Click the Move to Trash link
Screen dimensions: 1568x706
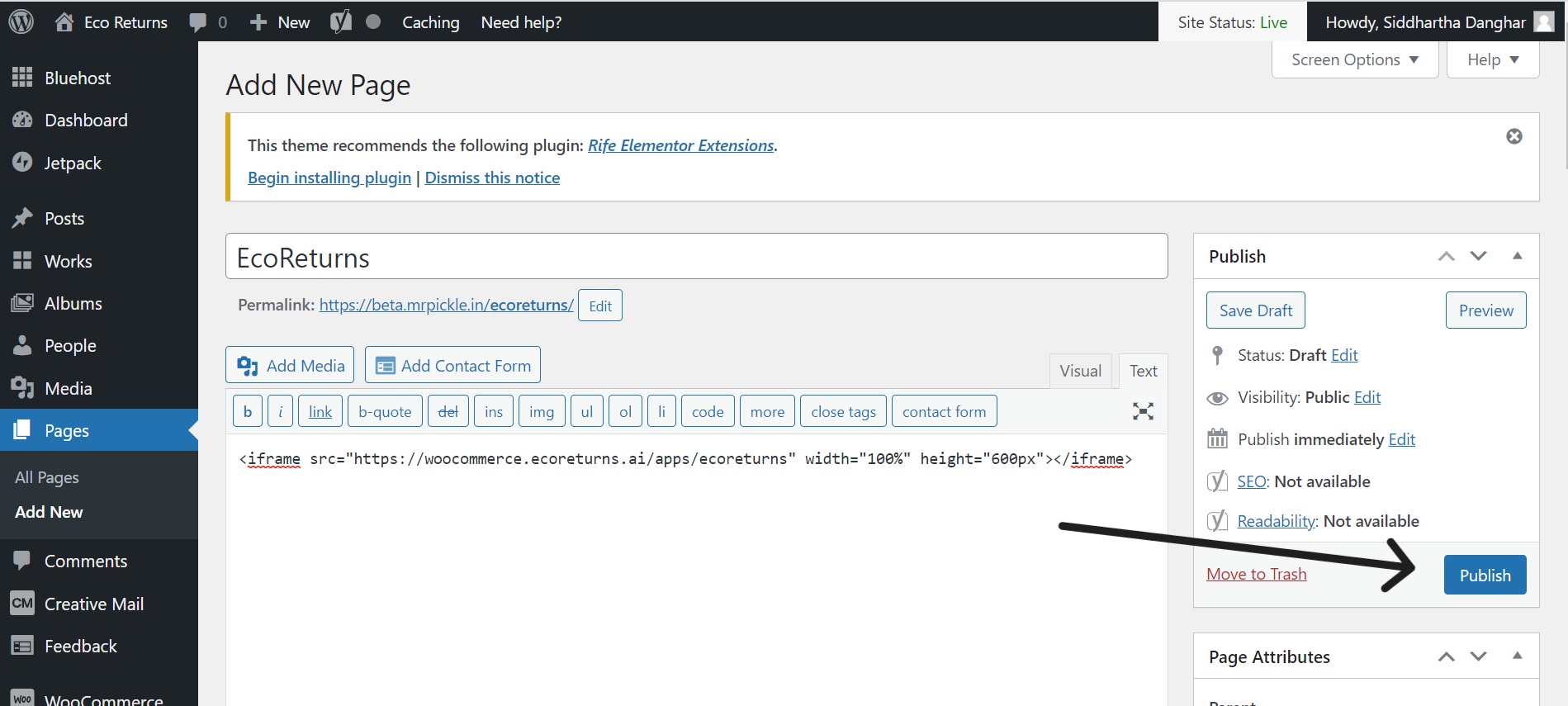(x=1256, y=574)
